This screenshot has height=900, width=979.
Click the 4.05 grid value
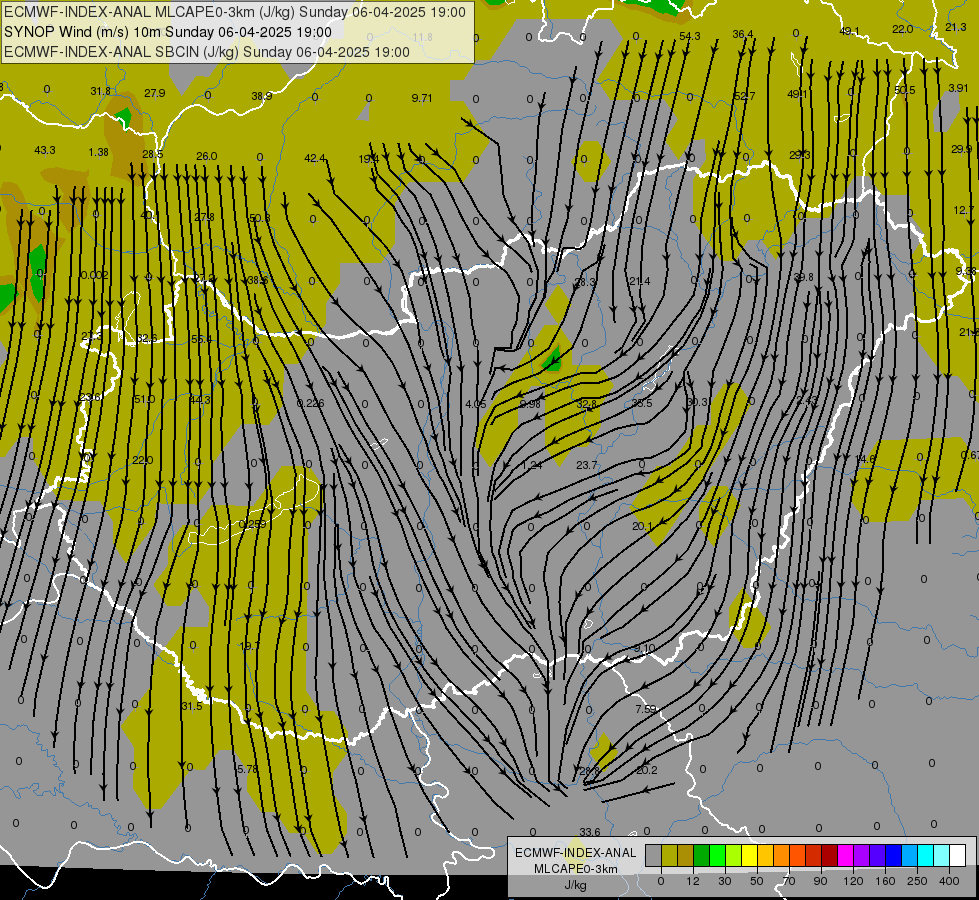pos(476,405)
